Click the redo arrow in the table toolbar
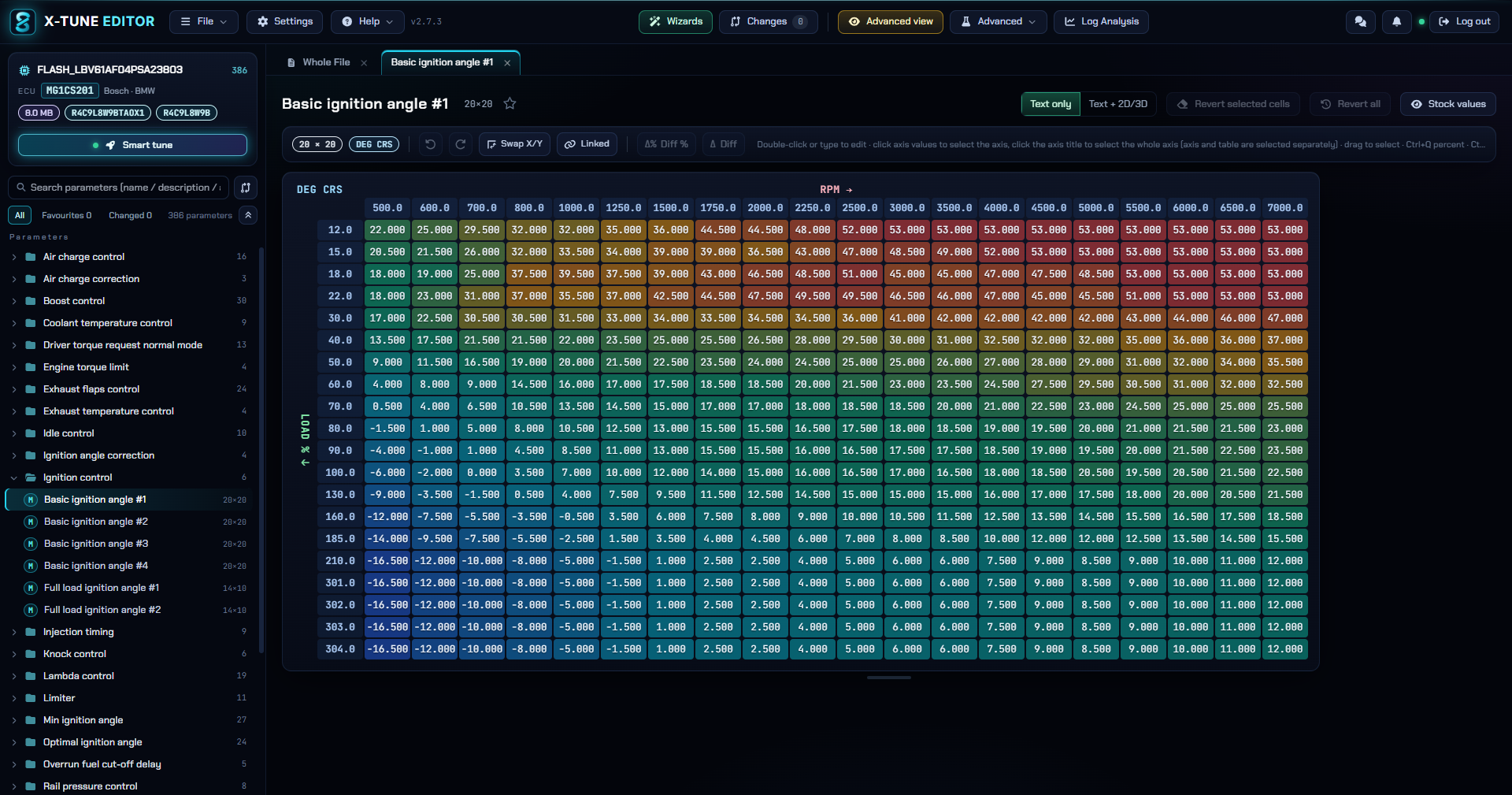Image resolution: width=1512 pixels, height=795 pixels. click(461, 144)
